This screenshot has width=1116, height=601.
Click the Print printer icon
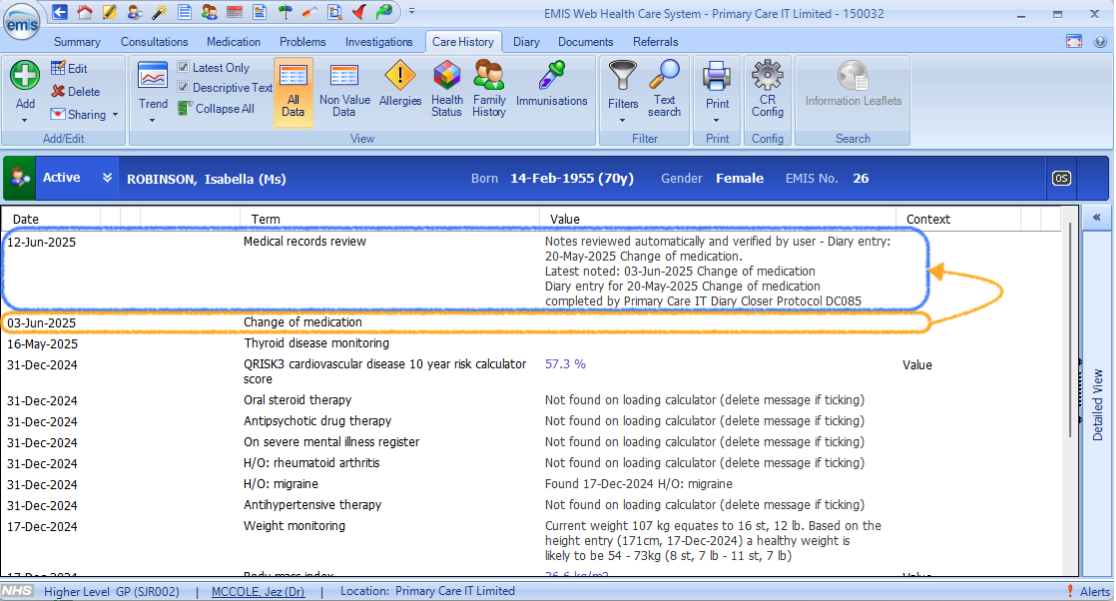(717, 76)
